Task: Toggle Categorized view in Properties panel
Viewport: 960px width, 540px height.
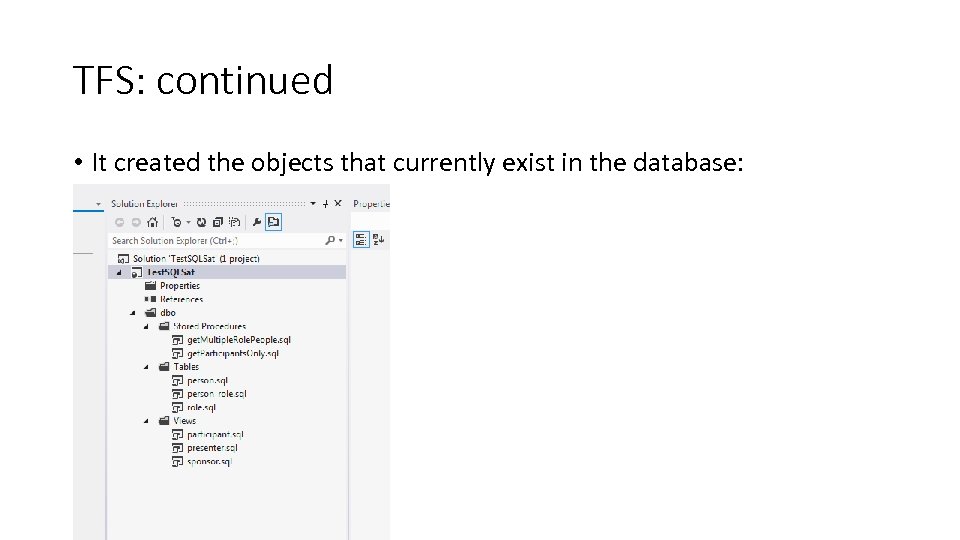Action: 362,239
